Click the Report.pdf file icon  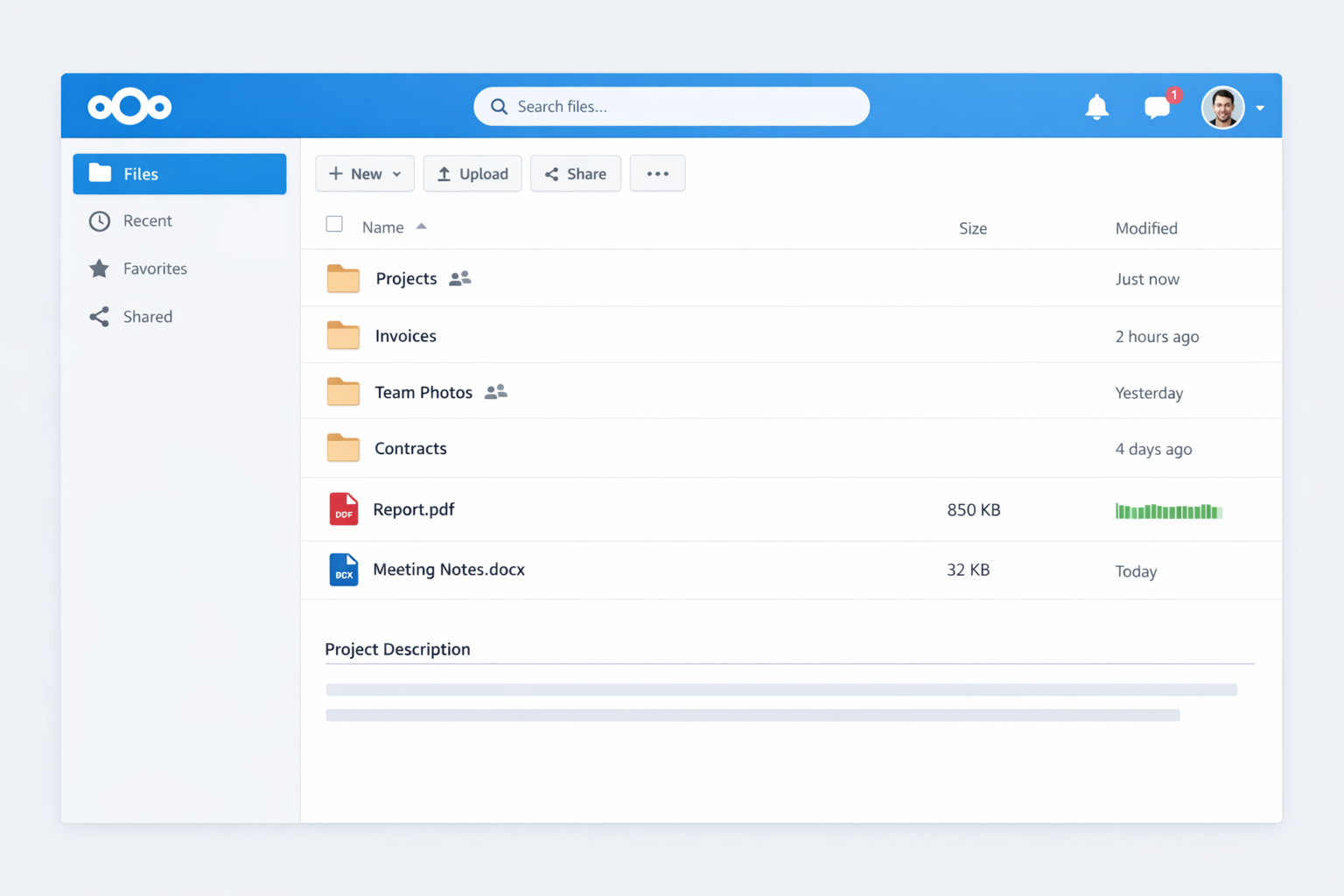(x=343, y=509)
